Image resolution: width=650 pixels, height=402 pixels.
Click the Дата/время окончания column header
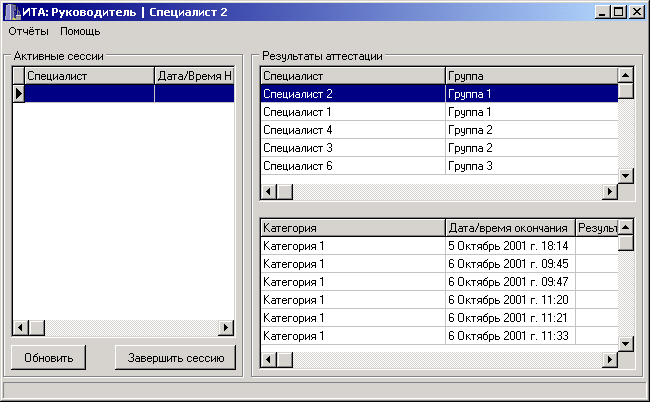[x=510, y=228]
